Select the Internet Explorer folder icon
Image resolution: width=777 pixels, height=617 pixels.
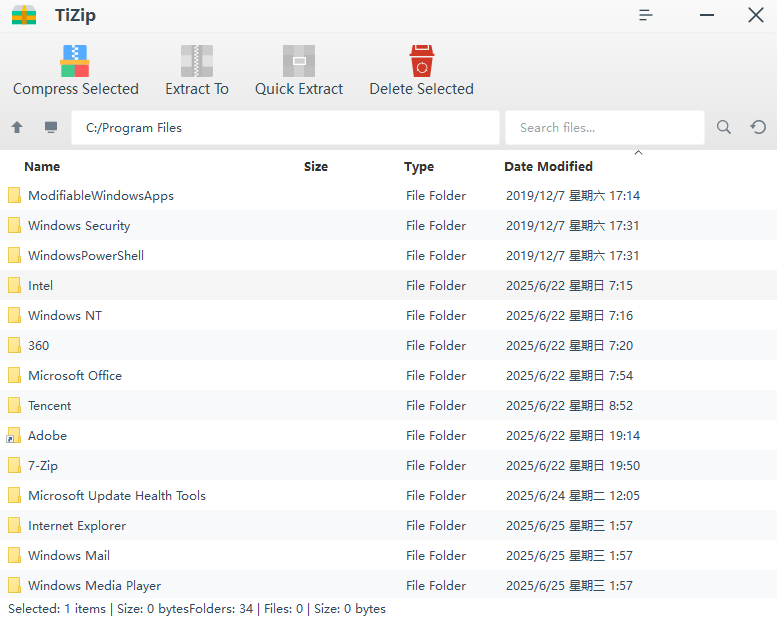14,525
